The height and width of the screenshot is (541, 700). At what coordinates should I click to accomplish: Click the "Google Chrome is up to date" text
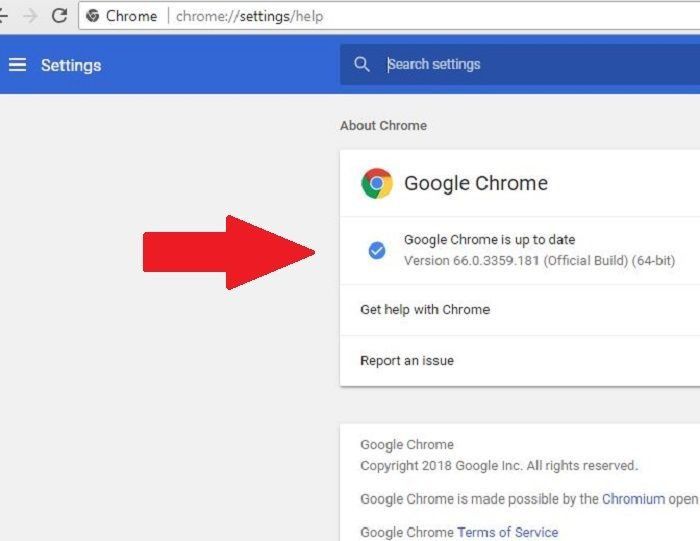click(x=489, y=240)
